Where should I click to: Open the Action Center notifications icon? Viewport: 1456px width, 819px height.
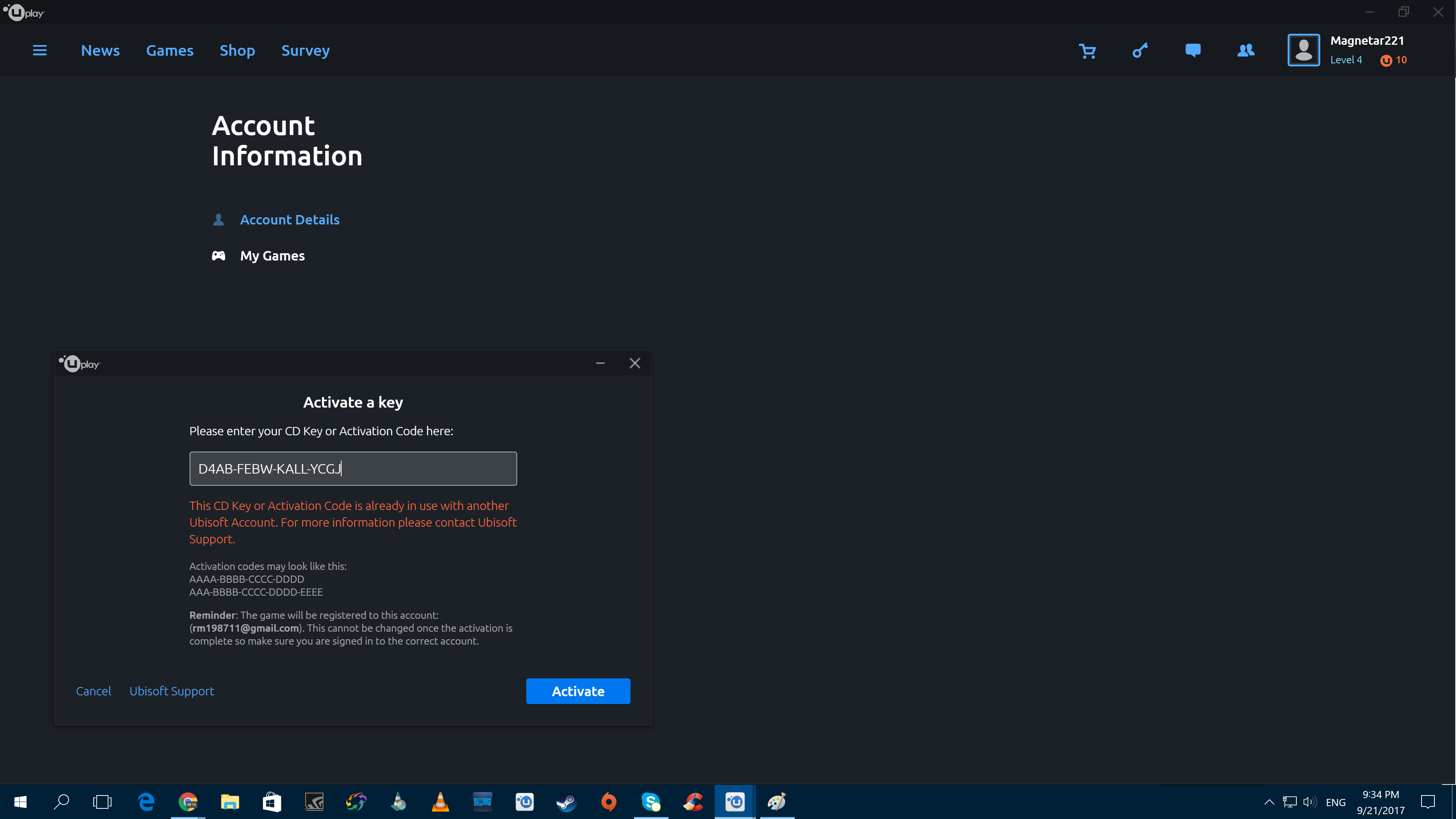click(x=1428, y=802)
